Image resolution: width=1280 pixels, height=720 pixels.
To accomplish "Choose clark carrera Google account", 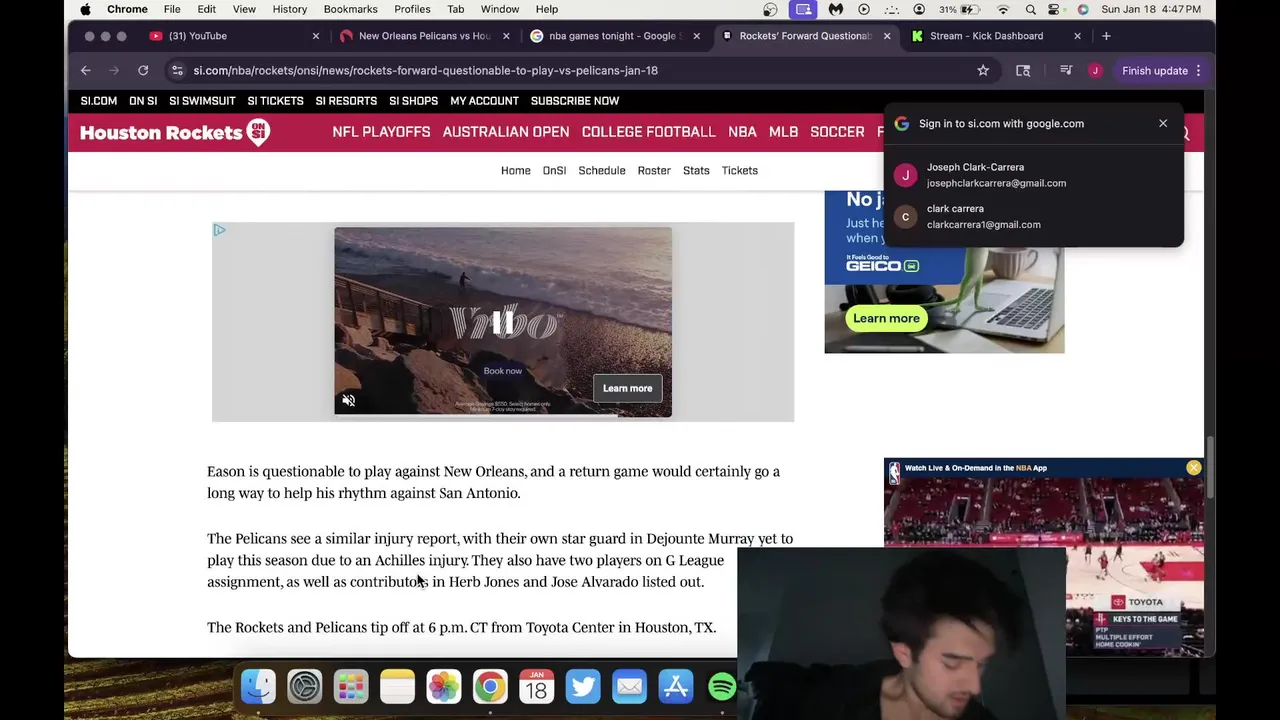I will 1034,216.
